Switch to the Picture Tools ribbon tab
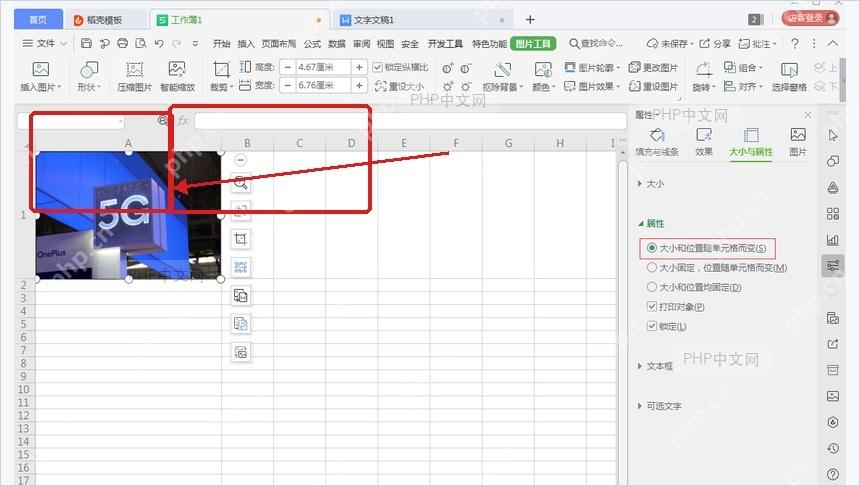The width and height of the screenshot is (860, 486). [x=533, y=44]
